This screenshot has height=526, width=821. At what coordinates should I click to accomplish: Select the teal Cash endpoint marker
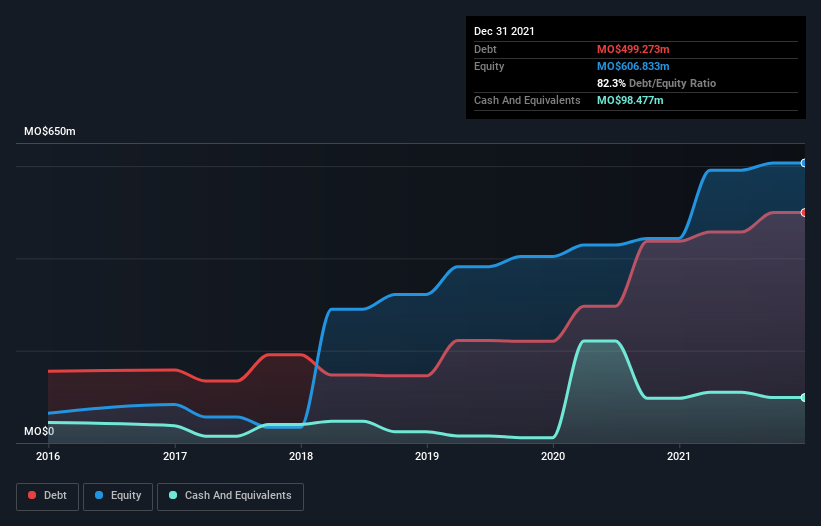pos(803,398)
